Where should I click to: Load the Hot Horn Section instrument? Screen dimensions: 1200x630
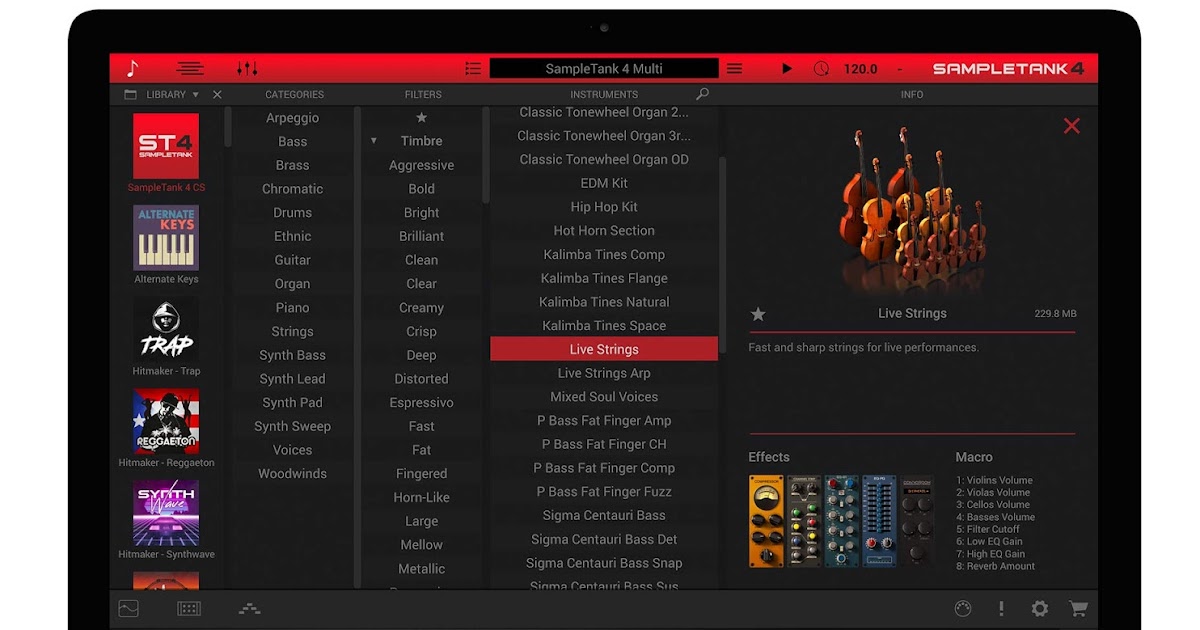(604, 231)
